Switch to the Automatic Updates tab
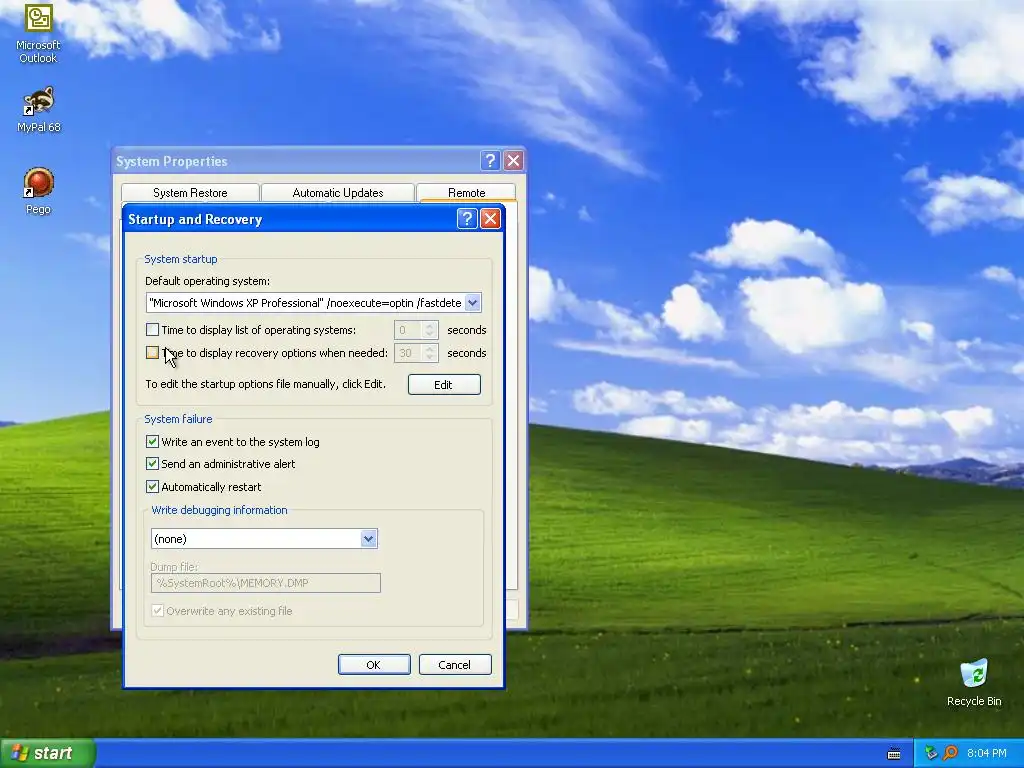 coord(338,193)
